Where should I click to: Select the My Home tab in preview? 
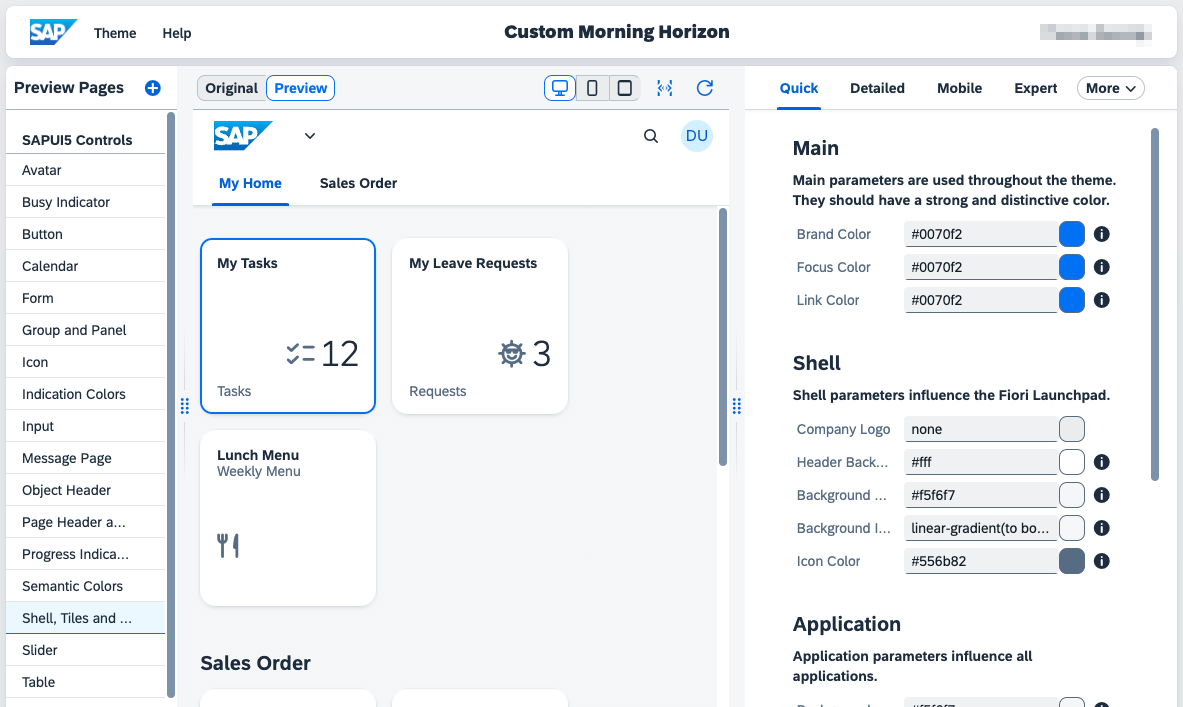pos(250,183)
